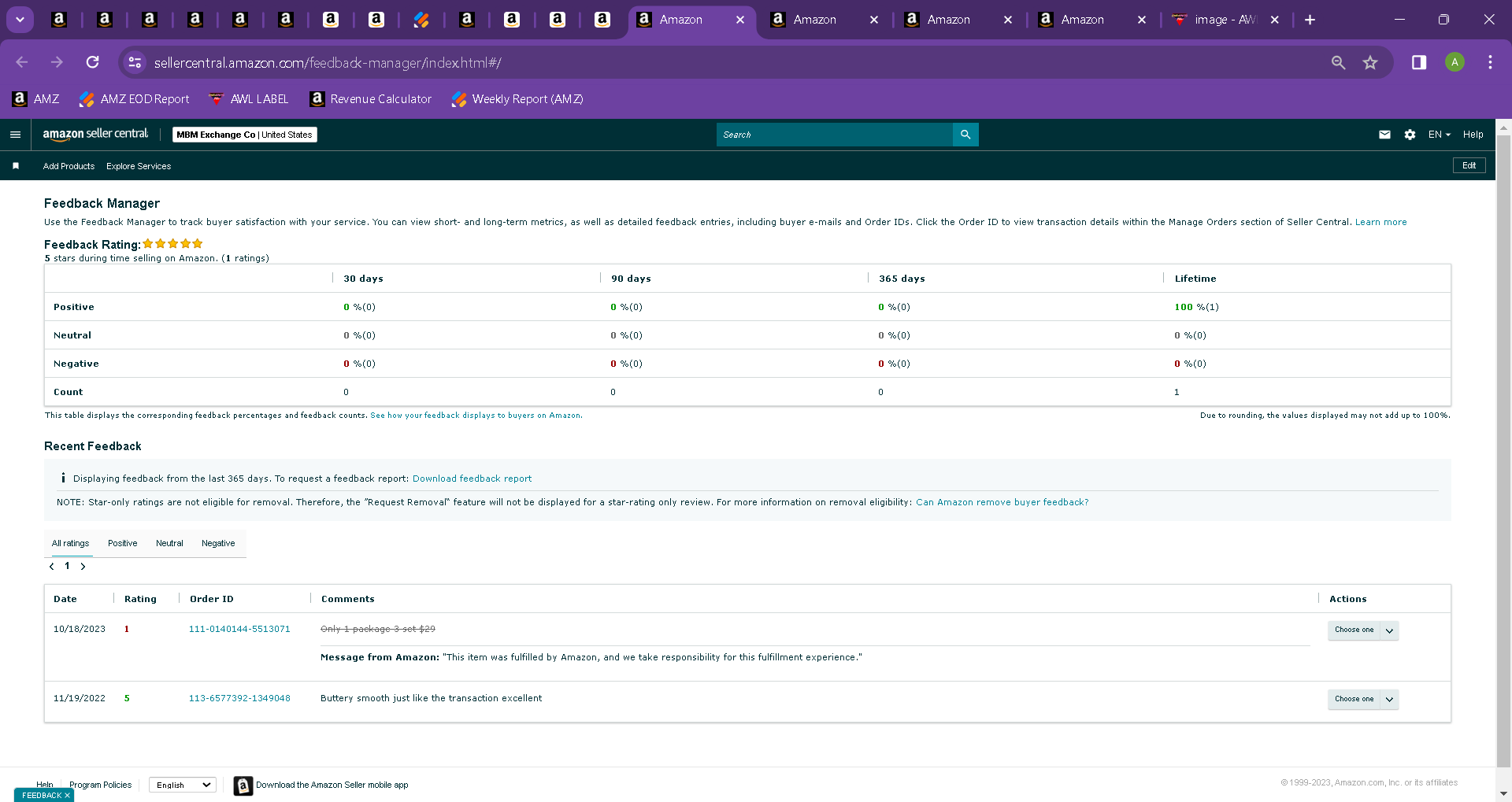Select Lifetime positive value 100 %(1)
This screenshot has width=1512, height=802.
pyautogui.click(x=1196, y=307)
